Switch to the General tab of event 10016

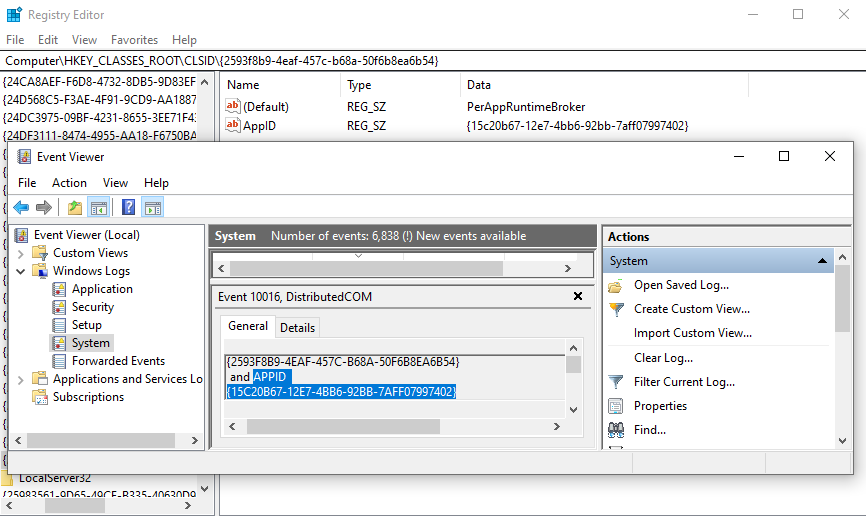pyautogui.click(x=248, y=326)
